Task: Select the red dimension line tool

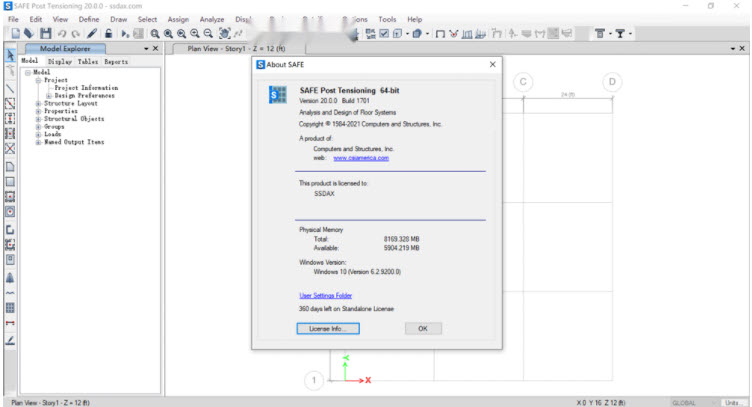Action: click(10, 323)
